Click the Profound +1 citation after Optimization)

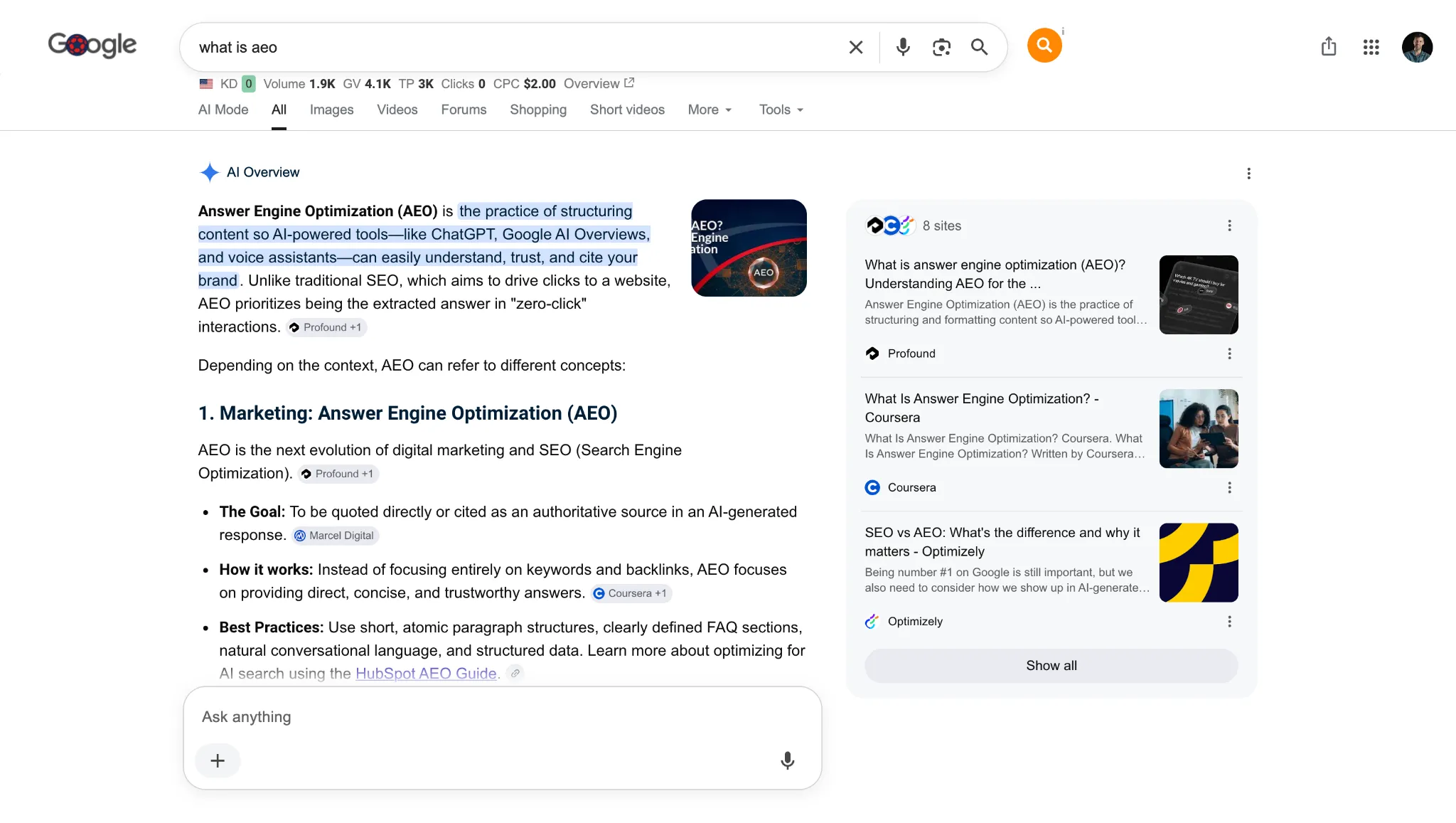[x=338, y=474]
